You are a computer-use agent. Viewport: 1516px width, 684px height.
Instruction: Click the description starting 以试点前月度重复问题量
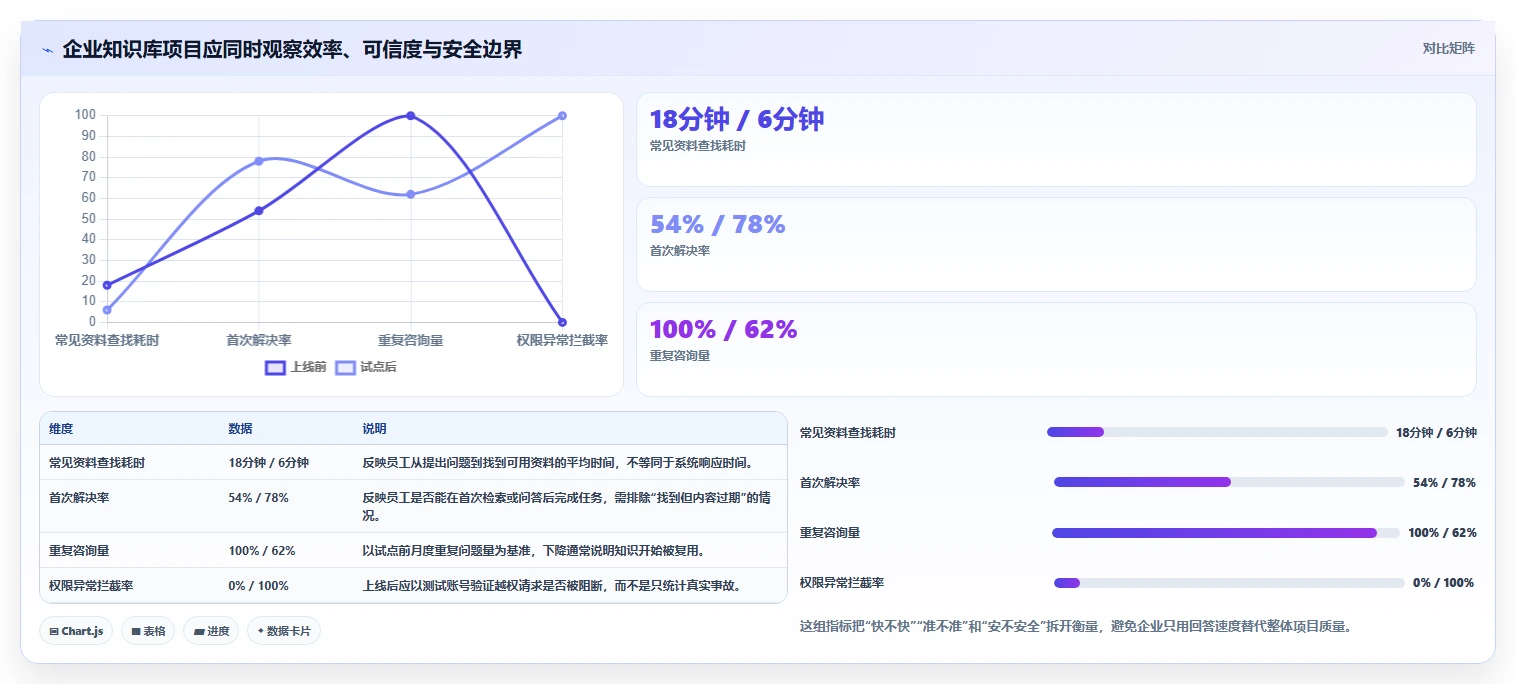tap(533, 551)
